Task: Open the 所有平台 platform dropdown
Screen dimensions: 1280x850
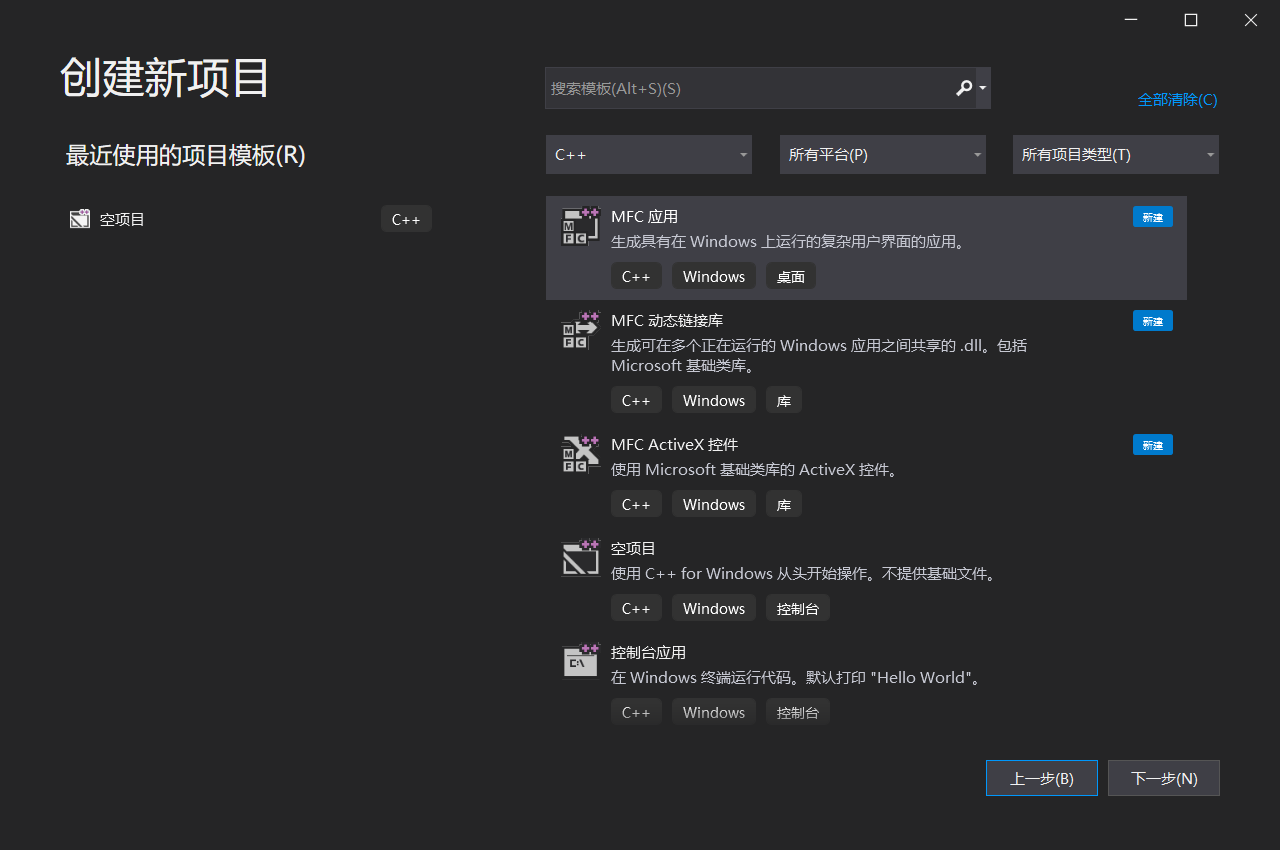Action: click(x=882, y=154)
